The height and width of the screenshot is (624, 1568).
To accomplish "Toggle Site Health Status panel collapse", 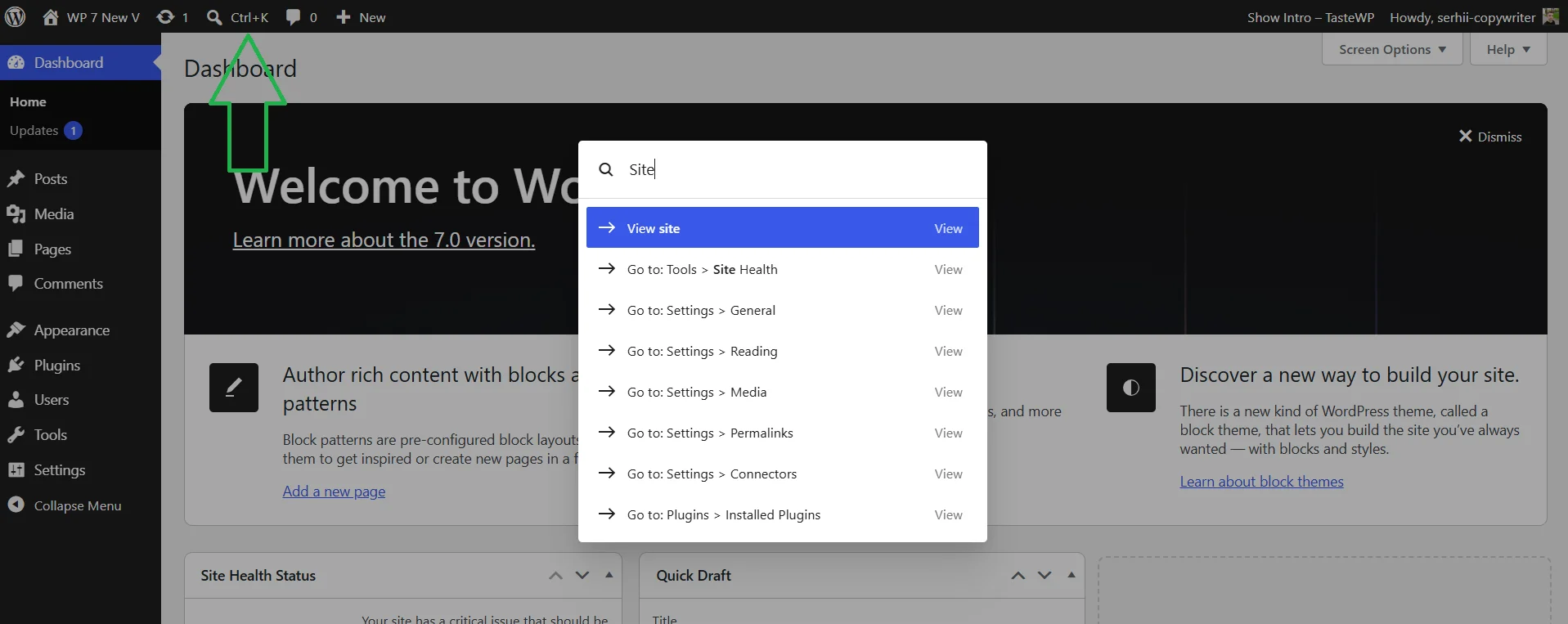I will point(609,575).
